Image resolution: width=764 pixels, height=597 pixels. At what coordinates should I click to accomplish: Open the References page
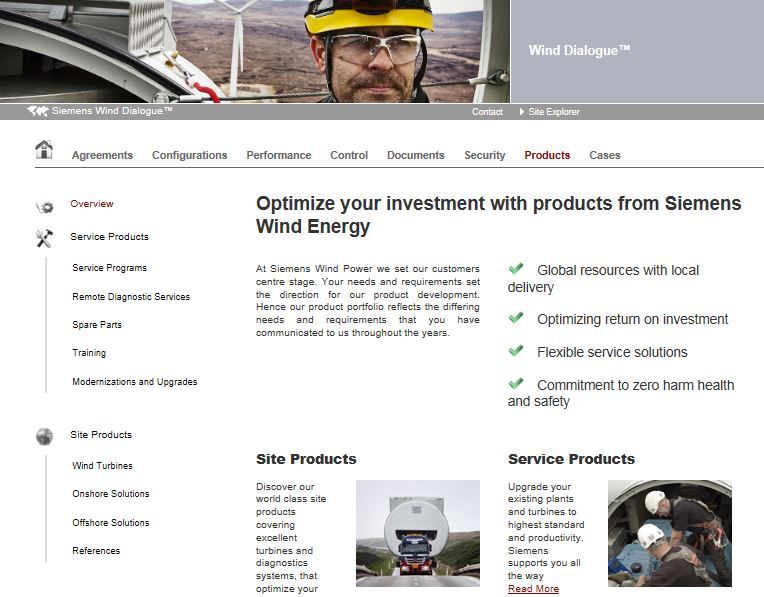[96, 551]
